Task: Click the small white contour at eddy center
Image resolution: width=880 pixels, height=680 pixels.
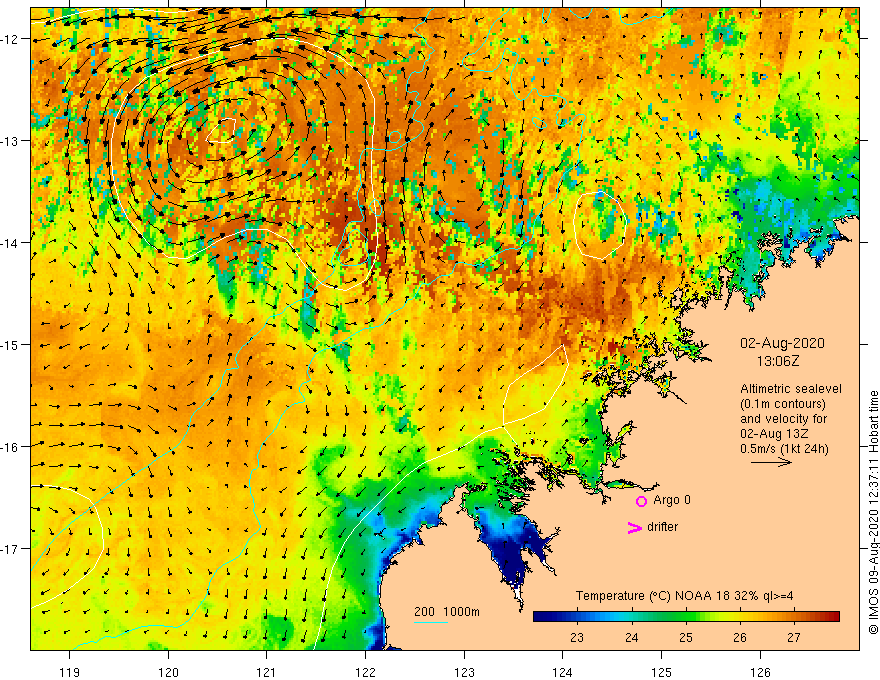Action: 222,131
